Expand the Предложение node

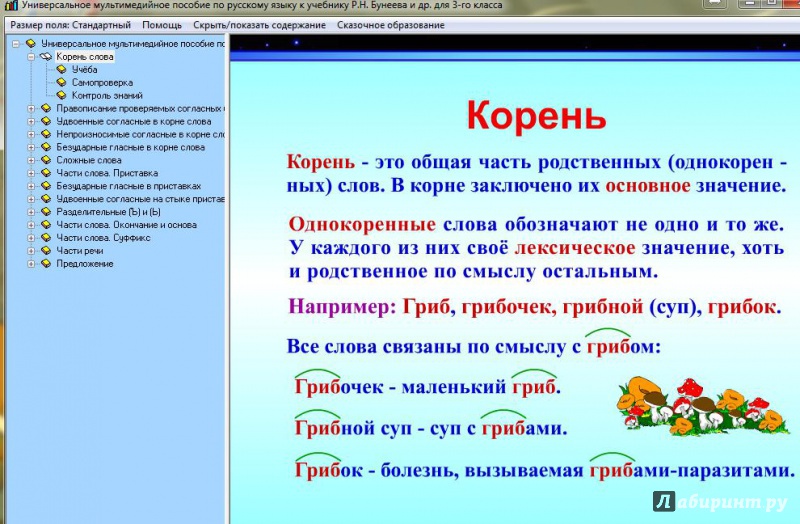point(31,264)
